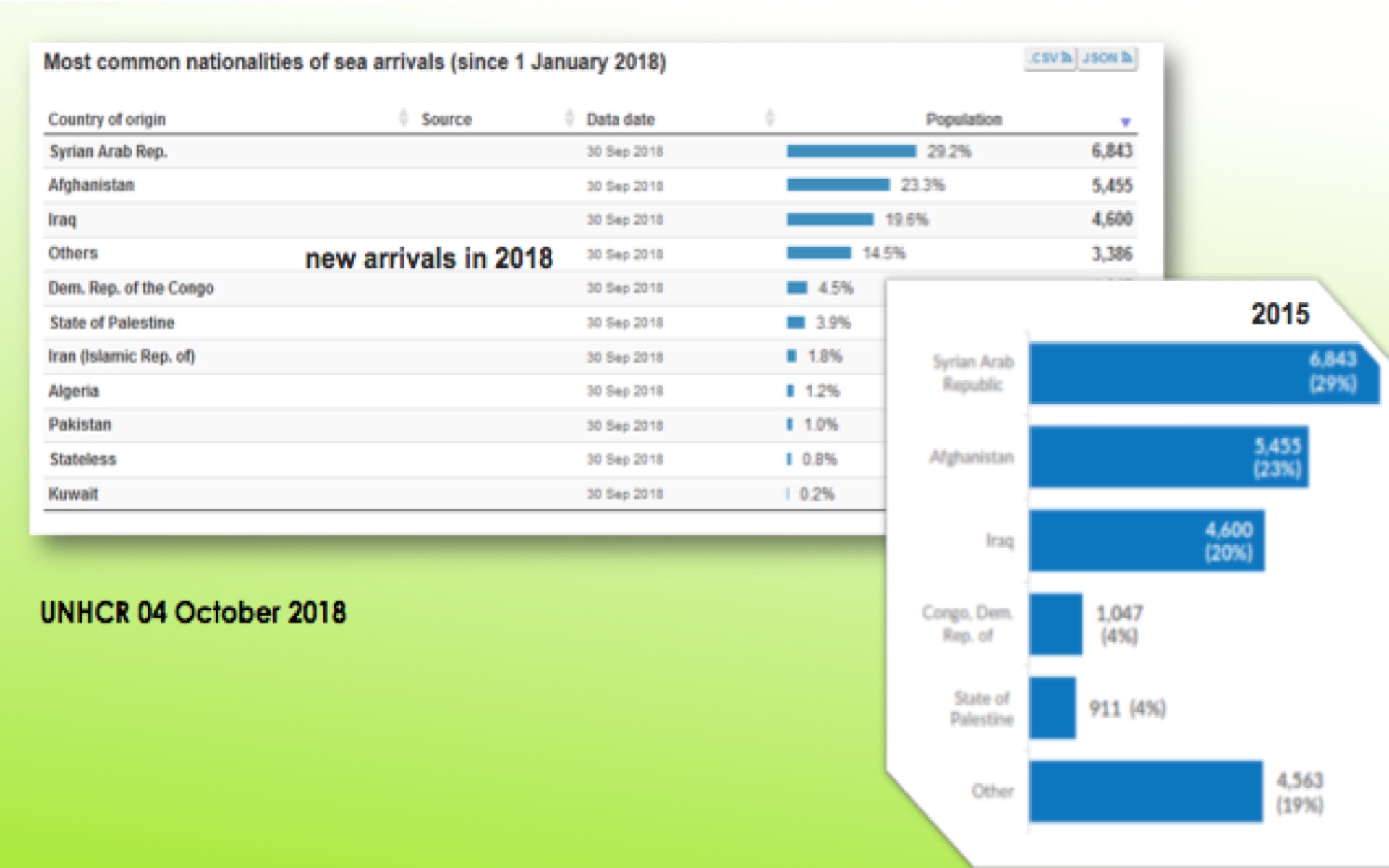Click the UNHCR 04 October 2018 caption

[193, 613]
